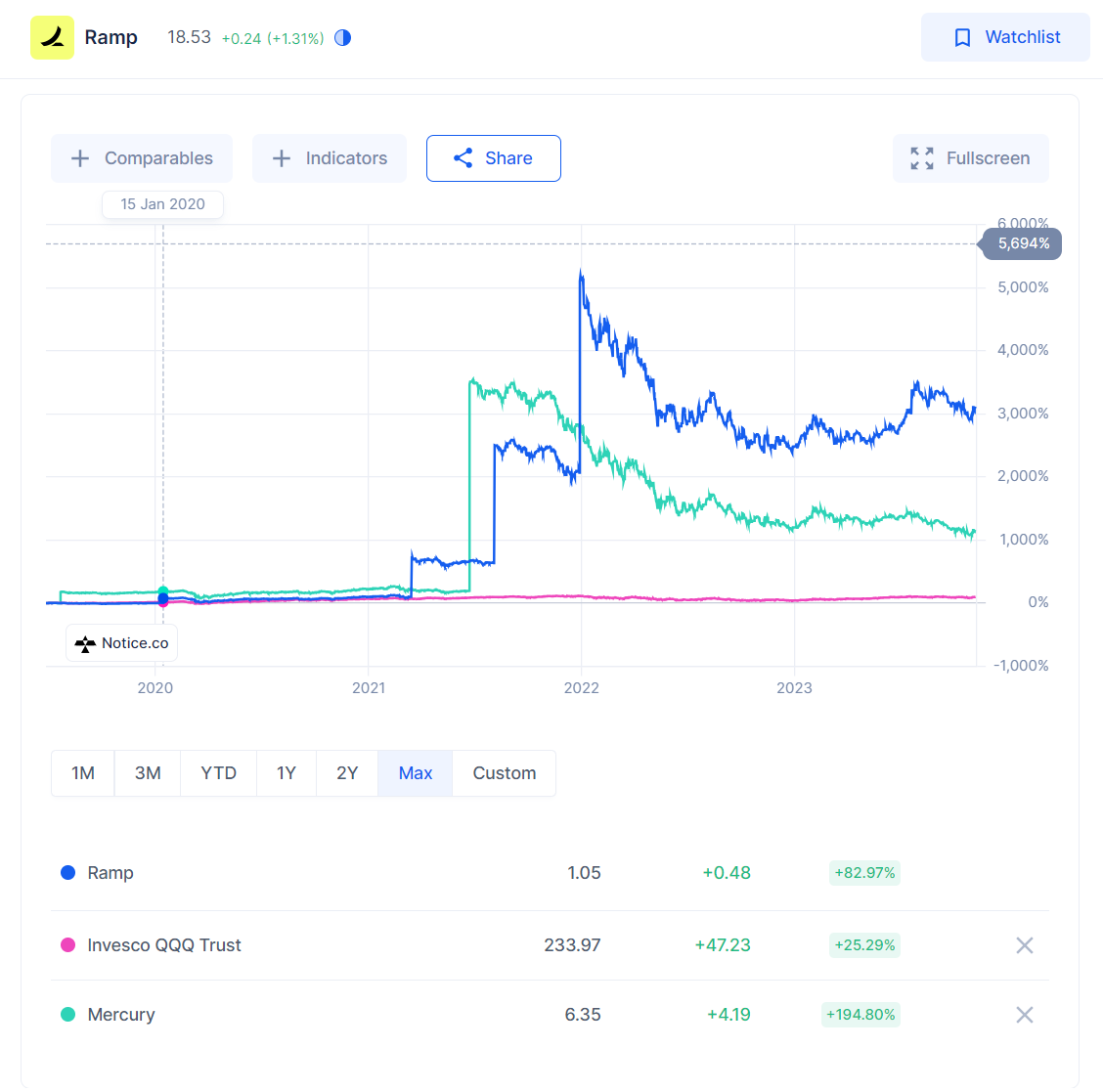Click the 2021 x-axis label

(x=369, y=687)
